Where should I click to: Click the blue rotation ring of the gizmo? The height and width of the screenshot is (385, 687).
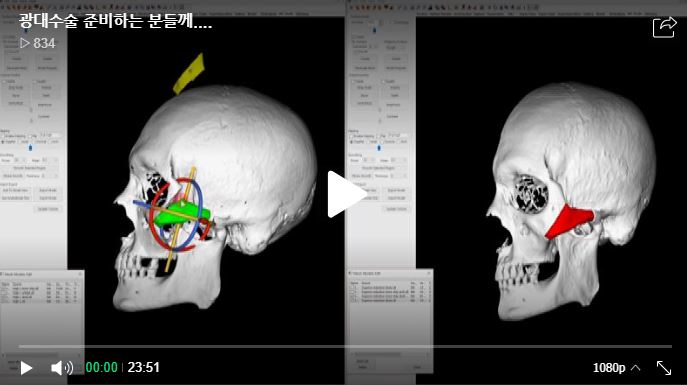tap(198, 197)
